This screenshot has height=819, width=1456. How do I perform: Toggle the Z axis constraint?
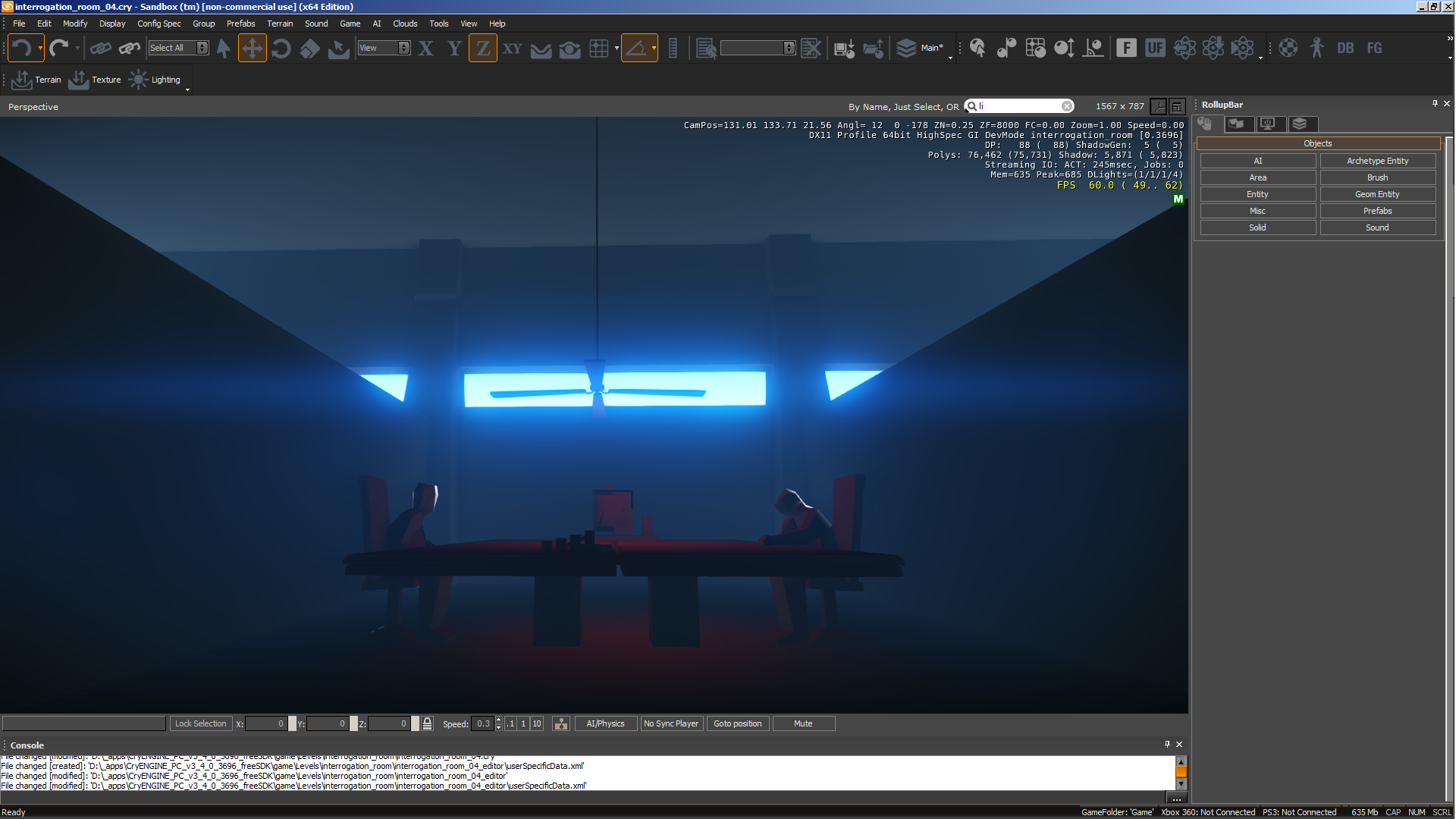point(483,49)
